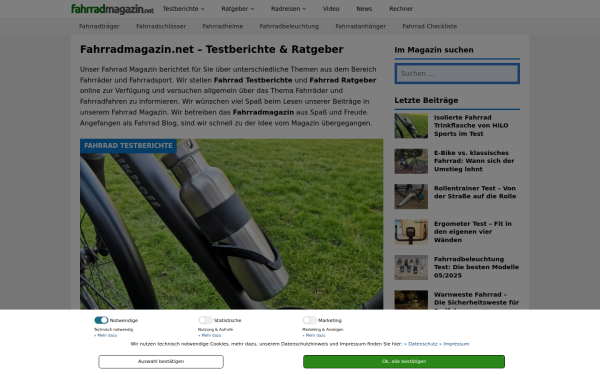Click the Letzte Beiträge heading
Image resolution: width=600 pixels, height=375 pixels.
[426, 100]
